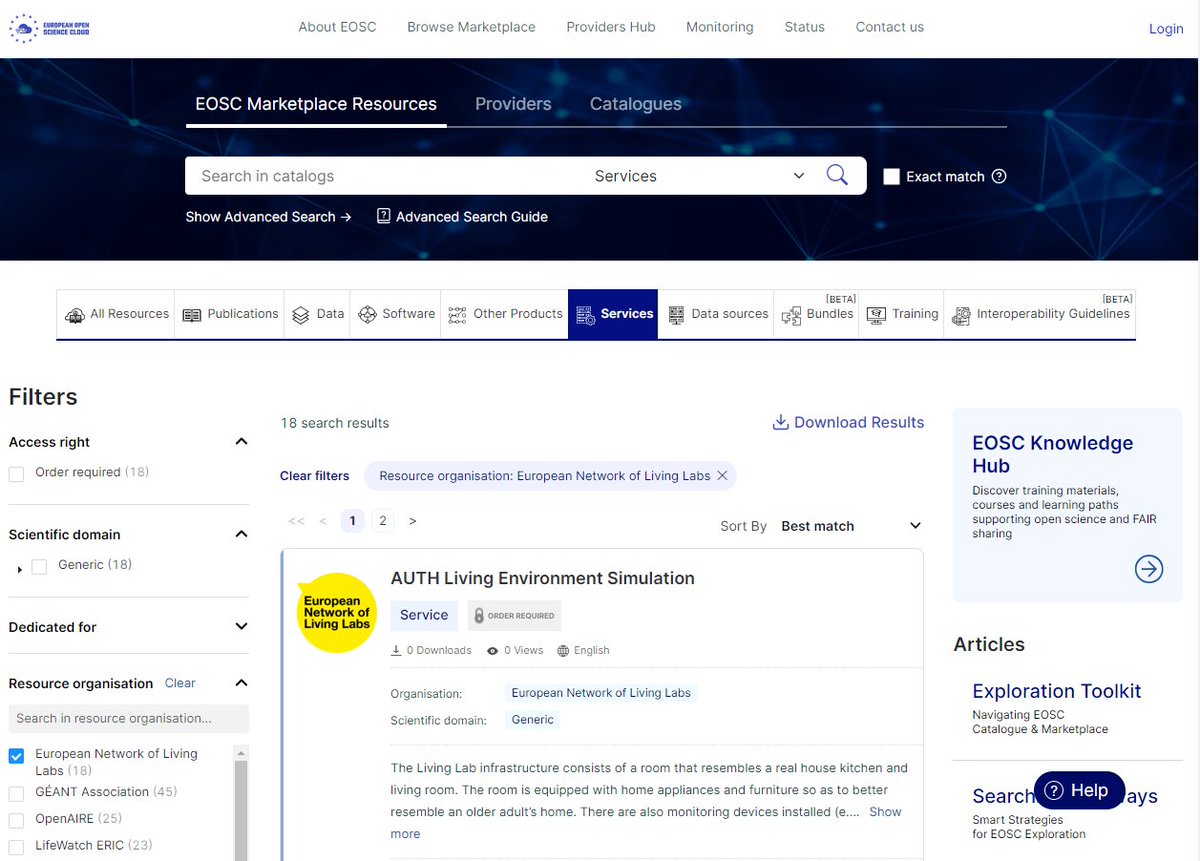Go to results page 2
The image size is (1200, 861).
pyautogui.click(x=382, y=521)
